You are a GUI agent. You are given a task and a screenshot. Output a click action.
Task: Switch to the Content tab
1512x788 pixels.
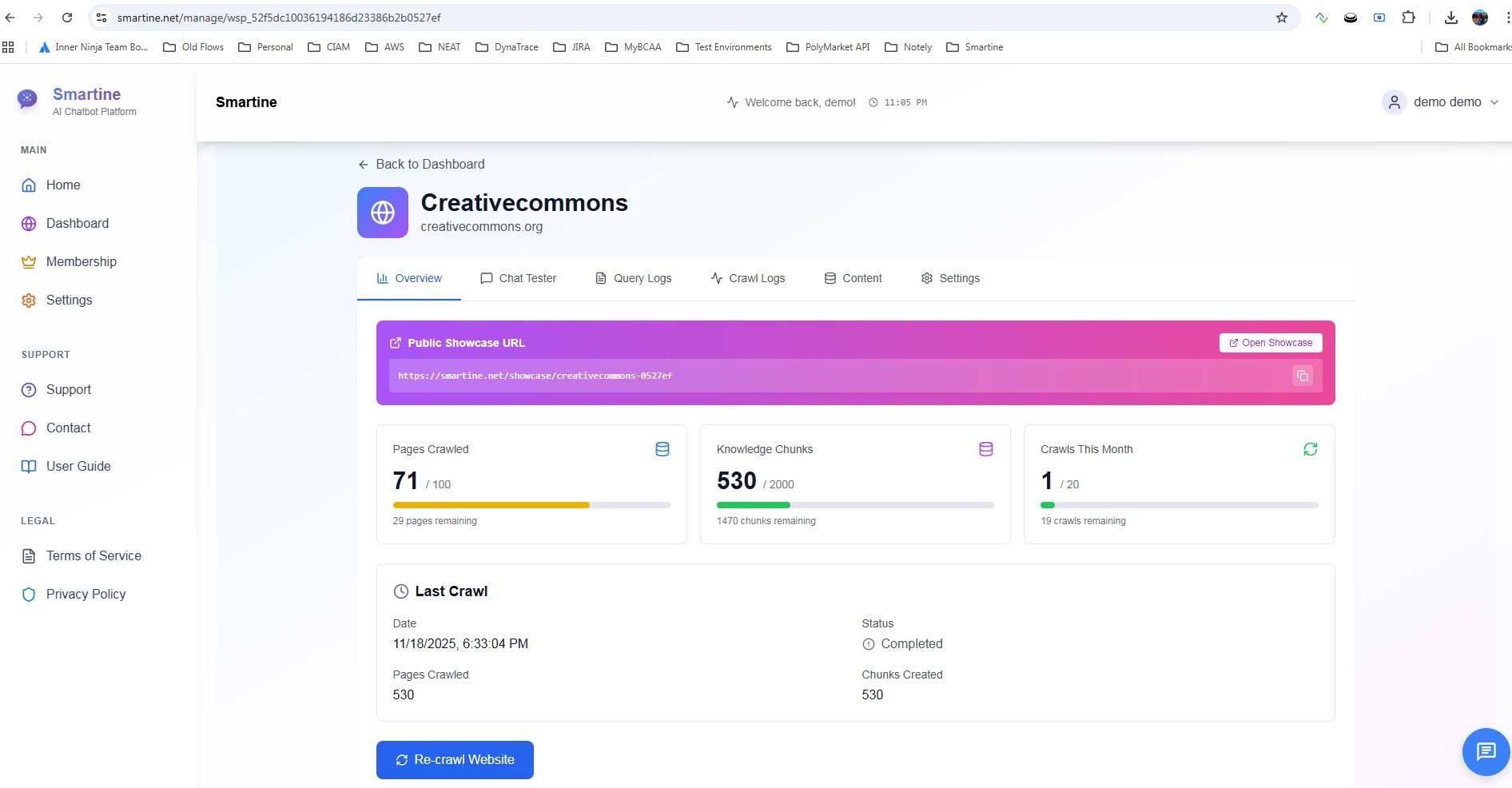(853, 278)
